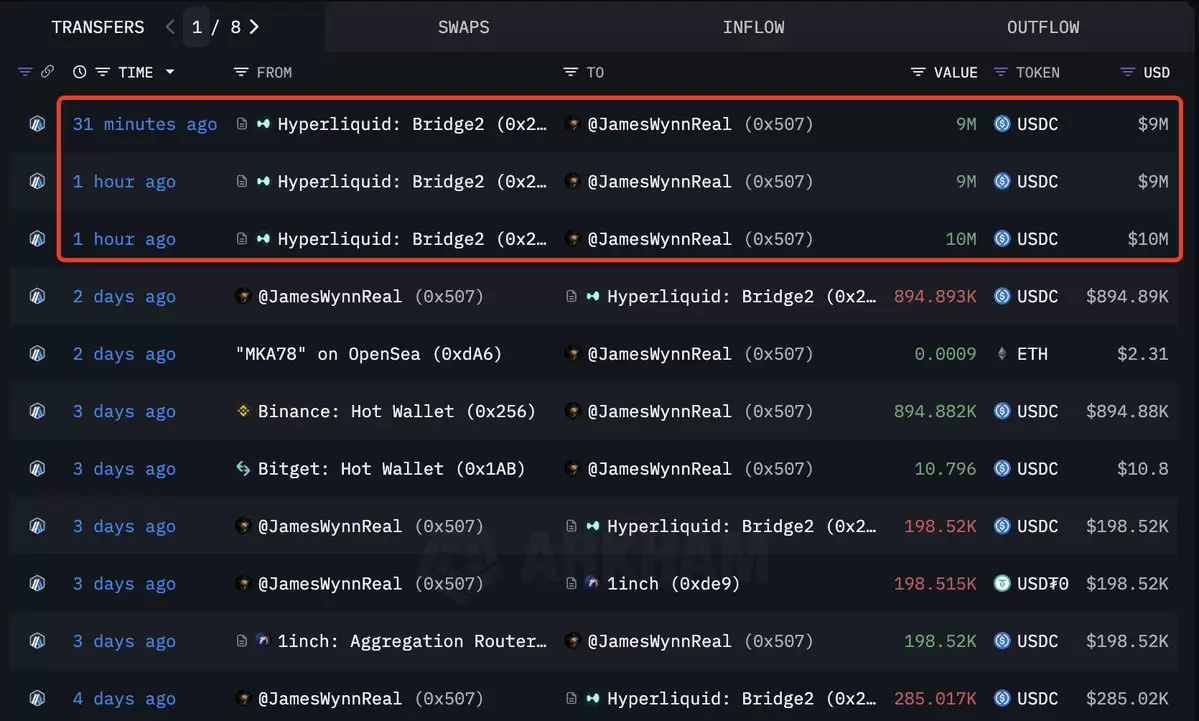Filter by the USD column
This screenshot has width=1199, height=721.
(x=1127, y=72)
